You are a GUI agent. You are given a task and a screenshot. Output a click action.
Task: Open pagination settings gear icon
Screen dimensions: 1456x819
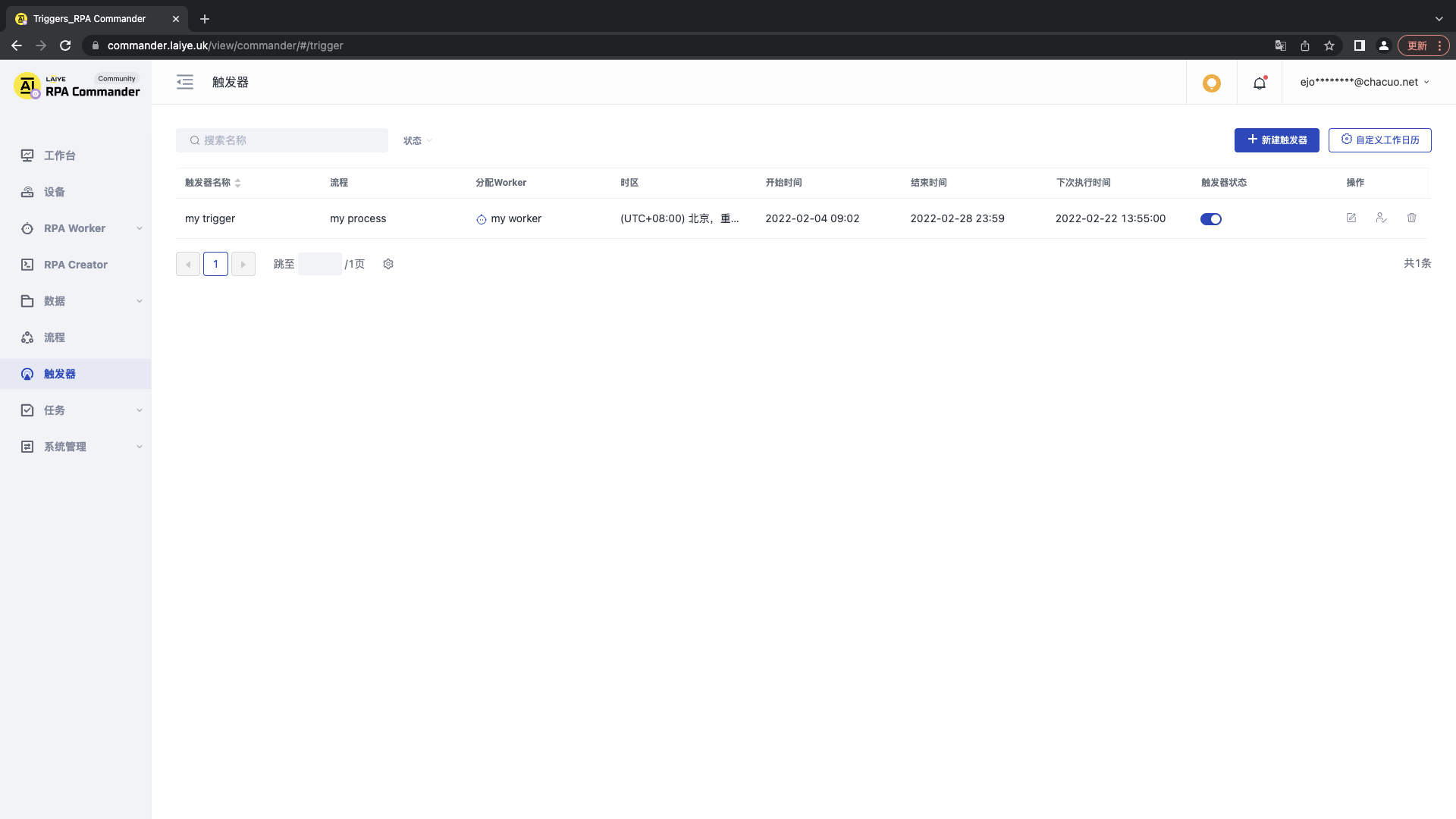(388, 264)
